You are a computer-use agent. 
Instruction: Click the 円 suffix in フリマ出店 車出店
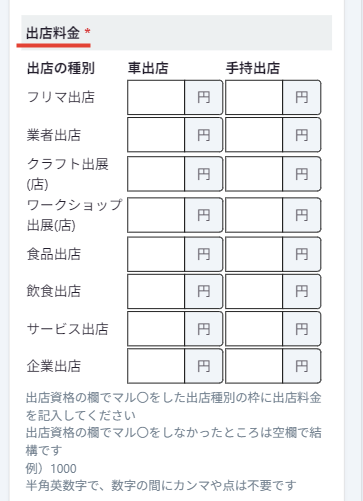pos(204,97)
